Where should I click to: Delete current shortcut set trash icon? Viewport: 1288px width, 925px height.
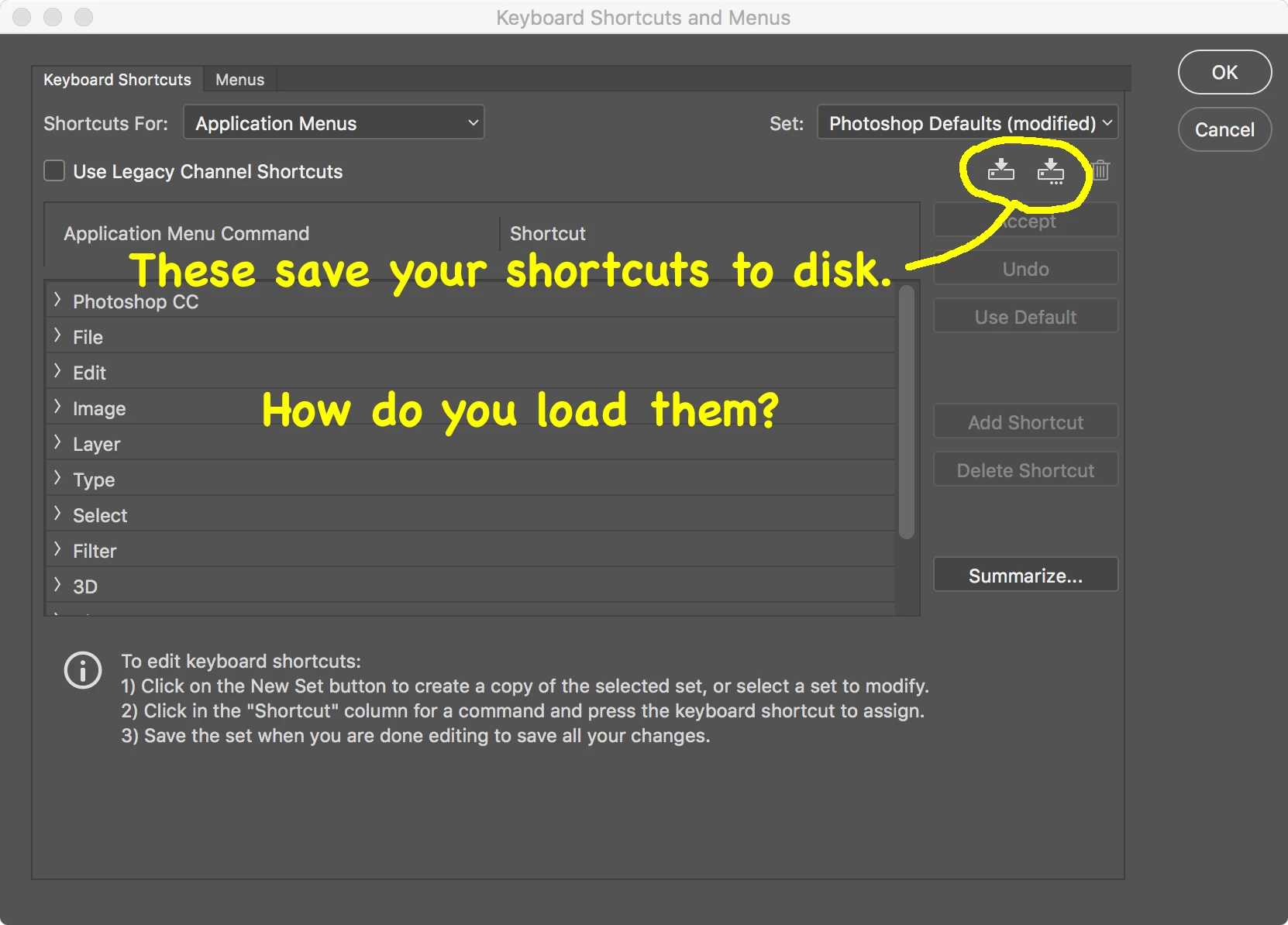point(1101,170)
